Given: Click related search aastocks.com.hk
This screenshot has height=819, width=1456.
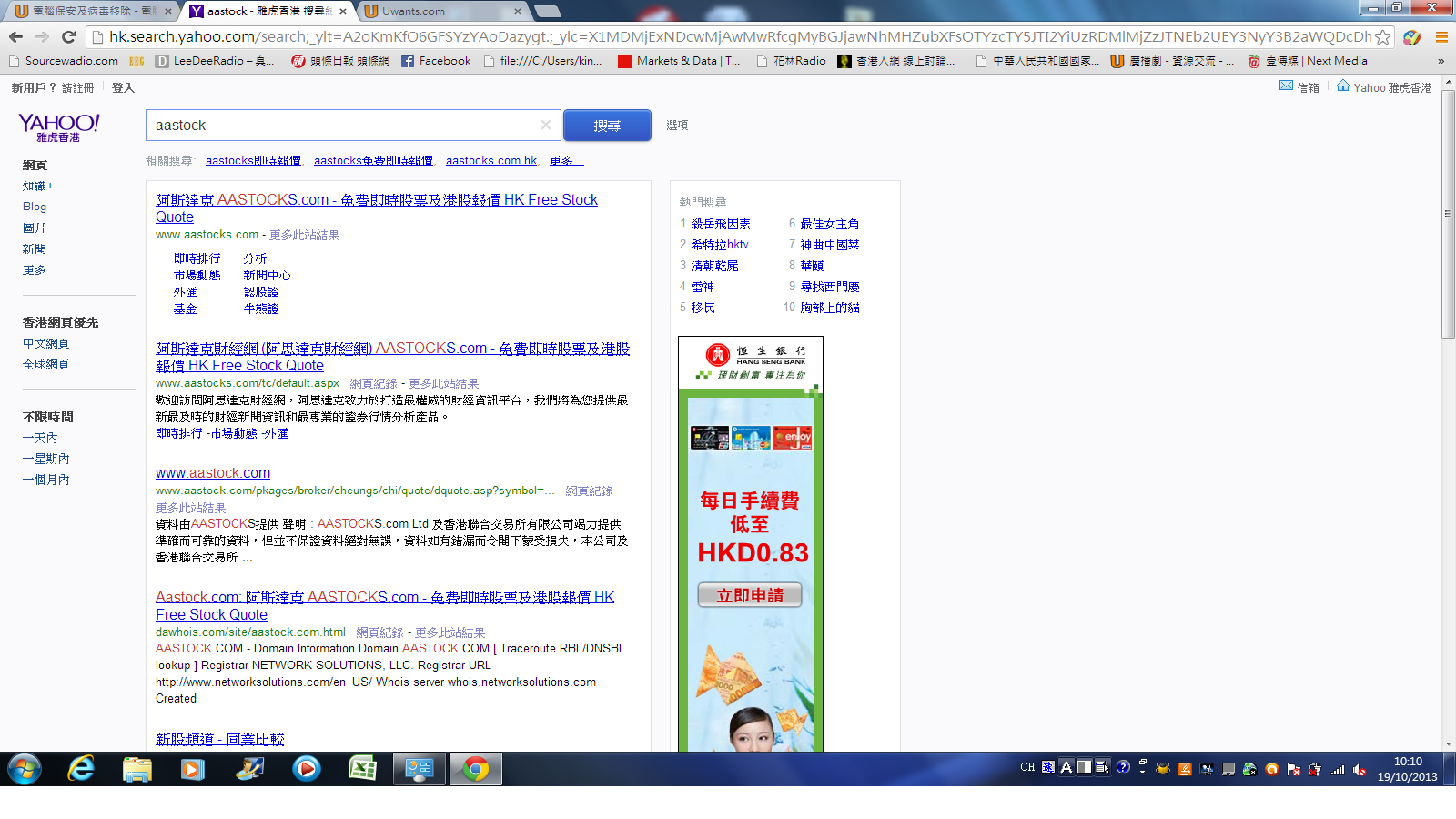Looking at the screenshot, I should pos(491,160).
